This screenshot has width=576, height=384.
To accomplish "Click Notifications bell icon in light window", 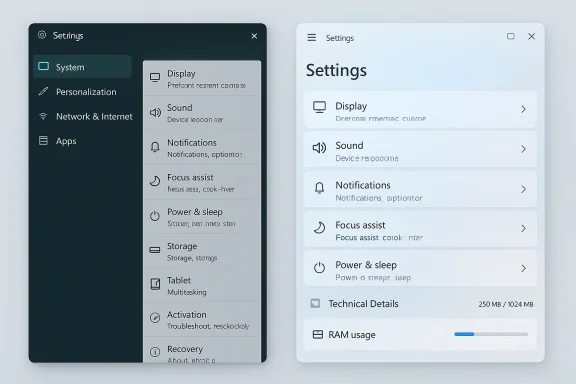I will coord(319,188).
